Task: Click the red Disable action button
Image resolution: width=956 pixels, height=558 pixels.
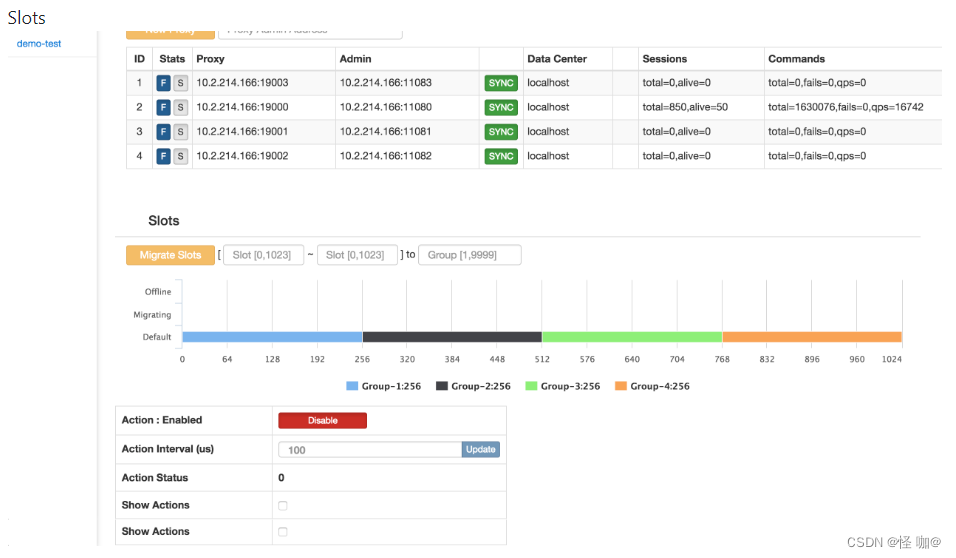Action: point(322,421)
